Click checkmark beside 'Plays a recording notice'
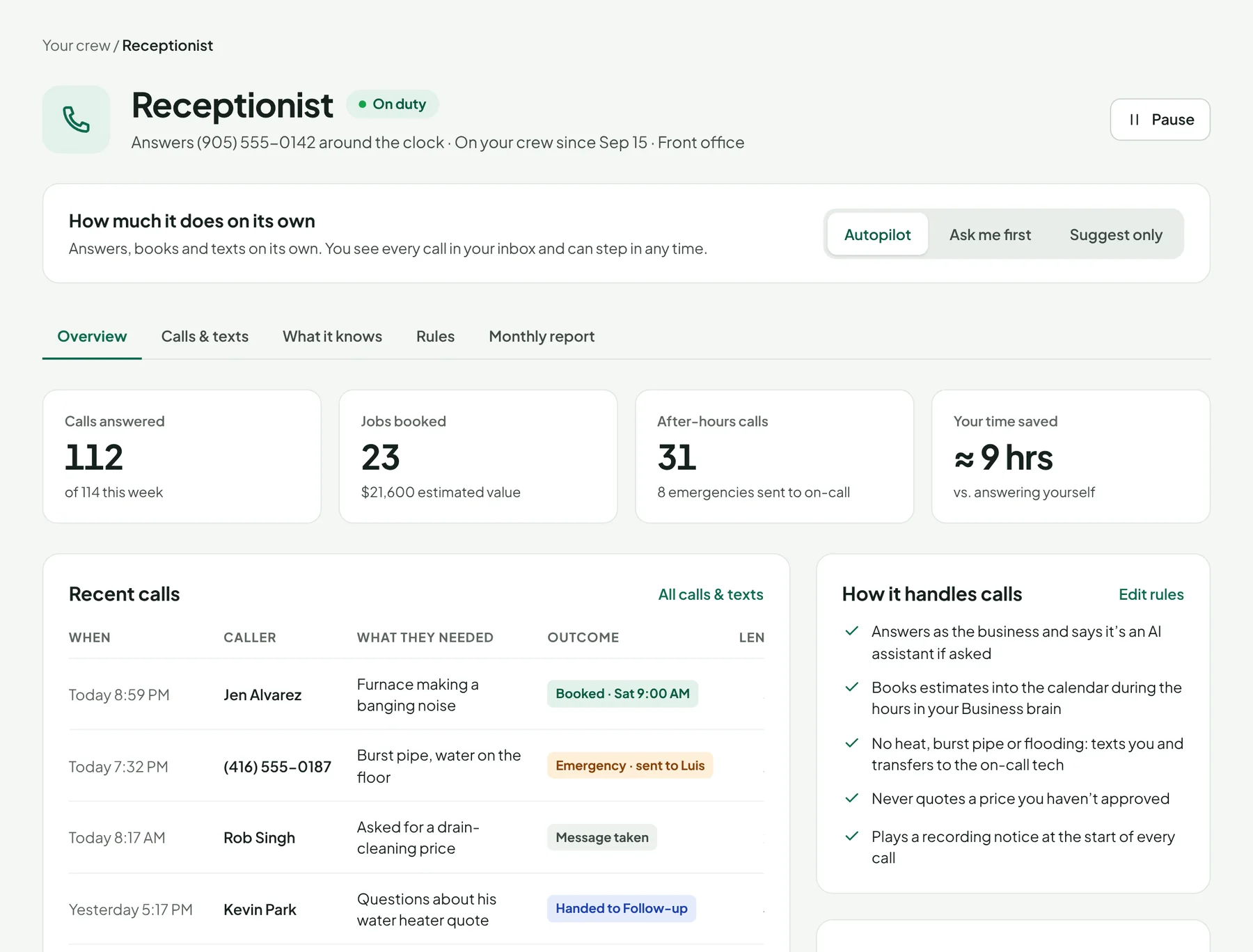The width and height of the screenshot is (1253, 952). [x=851, y=836]
